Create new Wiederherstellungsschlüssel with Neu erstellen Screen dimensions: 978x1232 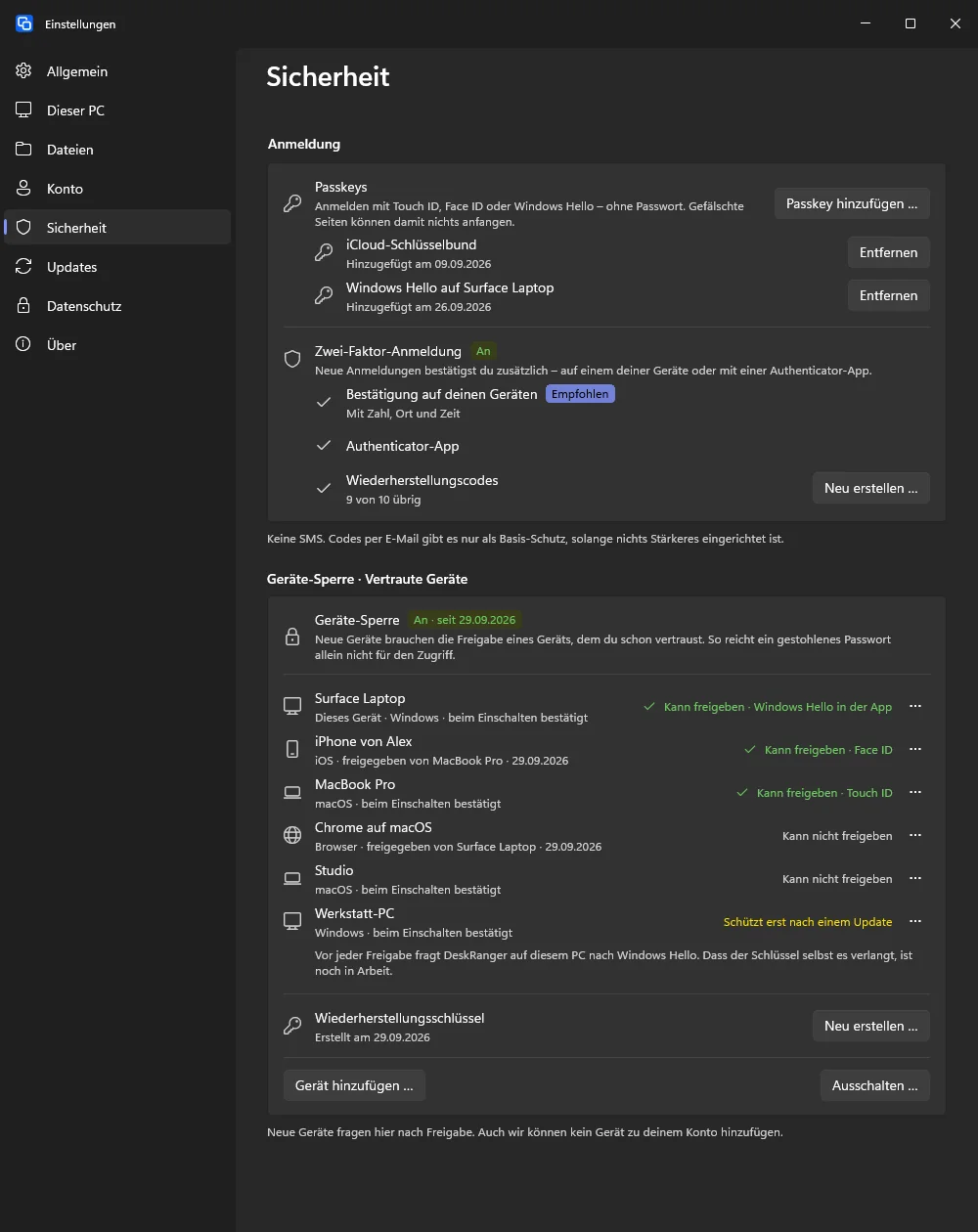[x=871, y=1026]
